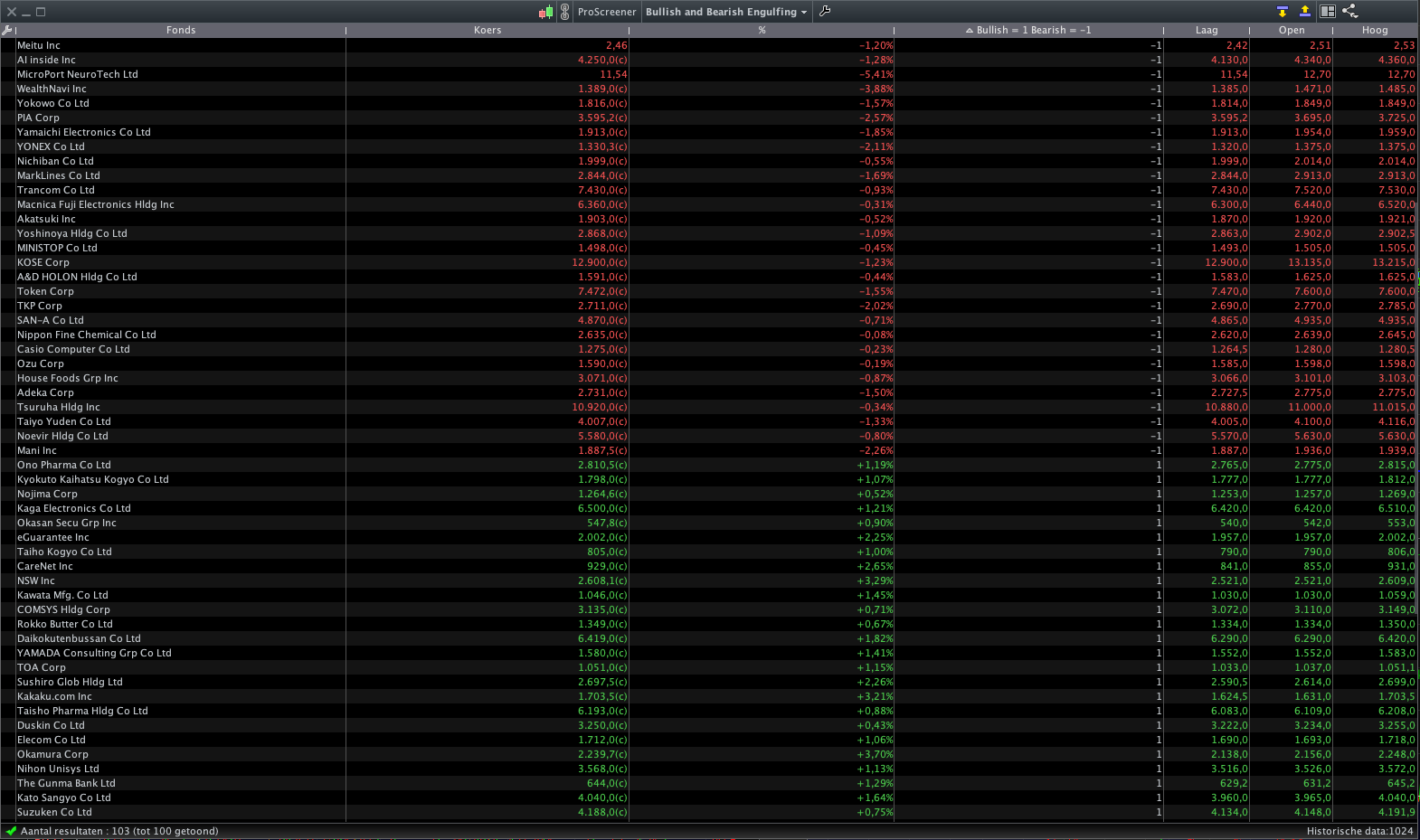The width and height of the screenshot is (1420, 840).
Task: Choose Tsuruha Hldg Inc row
Action: [x=709, y=407]
